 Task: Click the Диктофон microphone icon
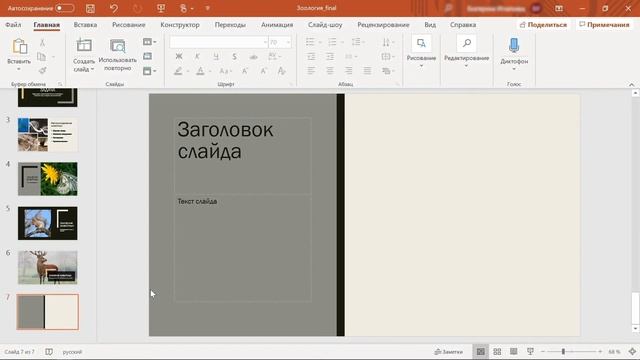514,46
